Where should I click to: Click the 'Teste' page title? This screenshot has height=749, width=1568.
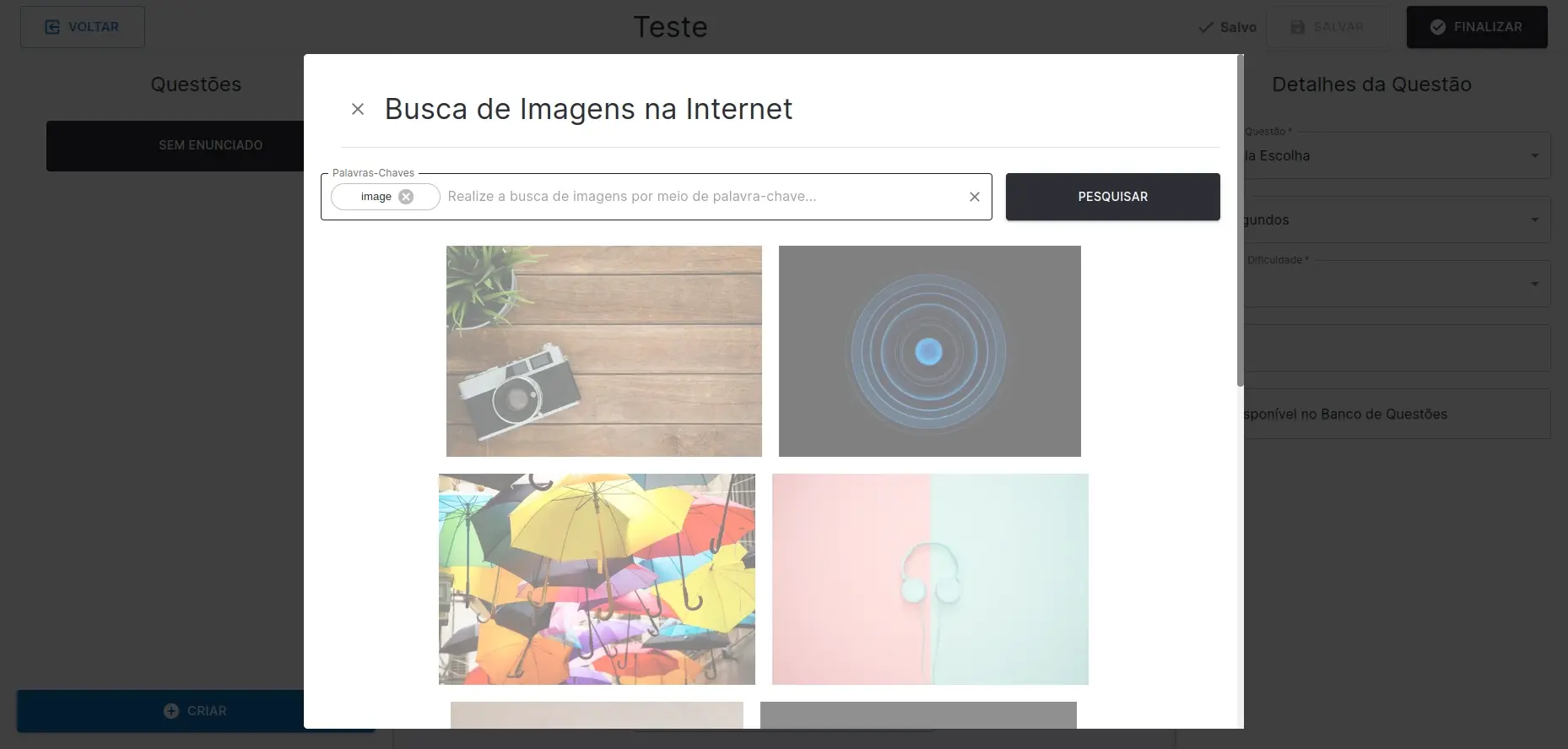pyautogui.click(x=671, y=27)
